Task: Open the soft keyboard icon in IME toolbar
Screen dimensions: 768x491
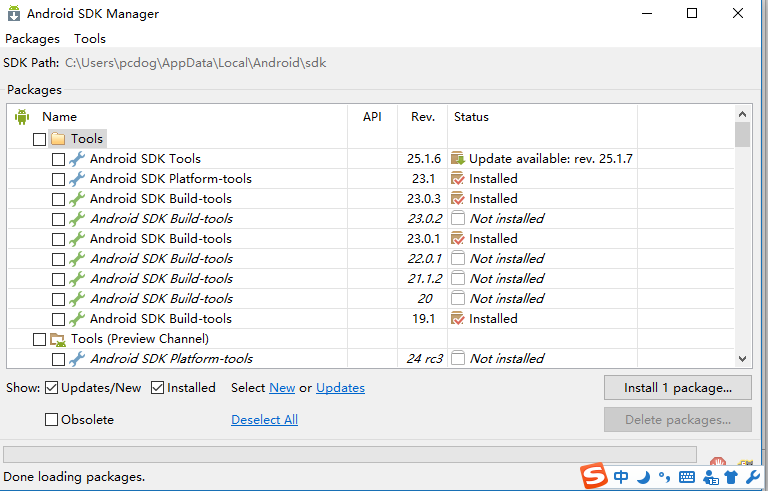Action: click(687, 477)
